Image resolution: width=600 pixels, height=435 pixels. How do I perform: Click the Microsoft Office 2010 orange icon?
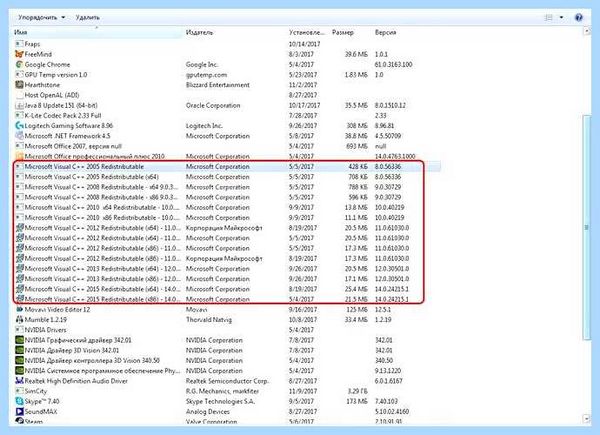[19, 156]
